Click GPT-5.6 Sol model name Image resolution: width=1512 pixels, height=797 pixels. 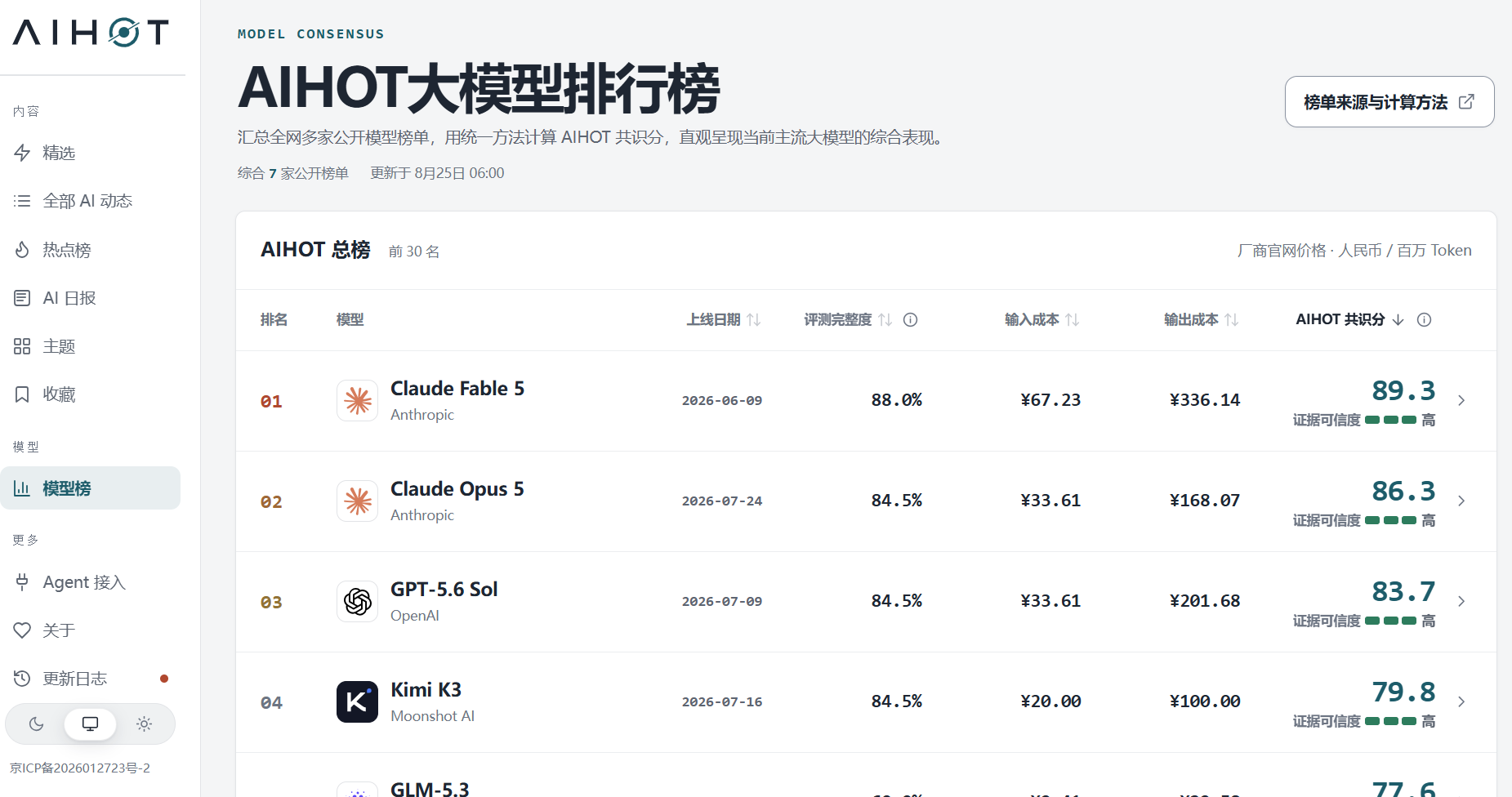pyautogui.click(x=444, y=590)
